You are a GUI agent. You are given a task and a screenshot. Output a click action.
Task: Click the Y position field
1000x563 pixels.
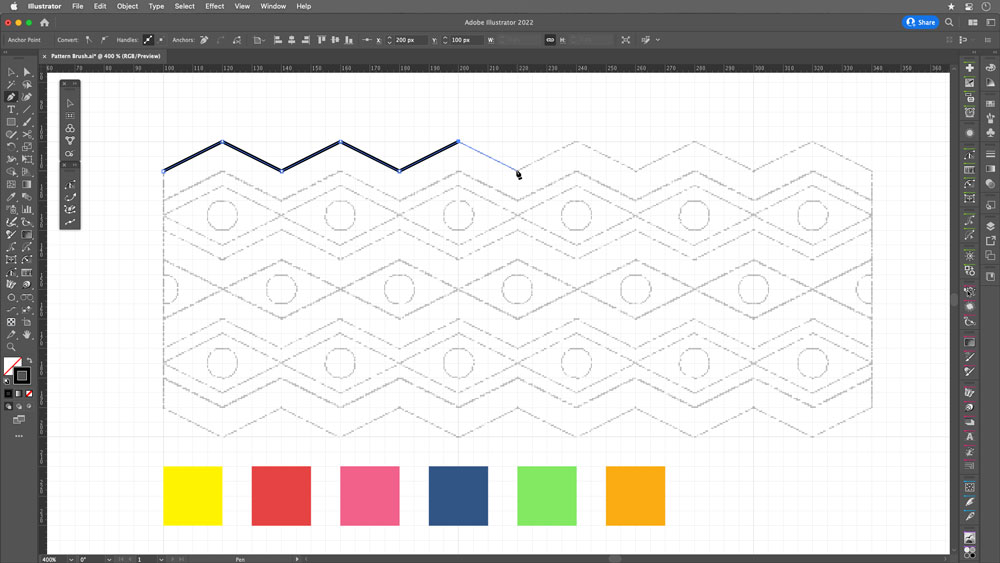(x=466, y=40)
